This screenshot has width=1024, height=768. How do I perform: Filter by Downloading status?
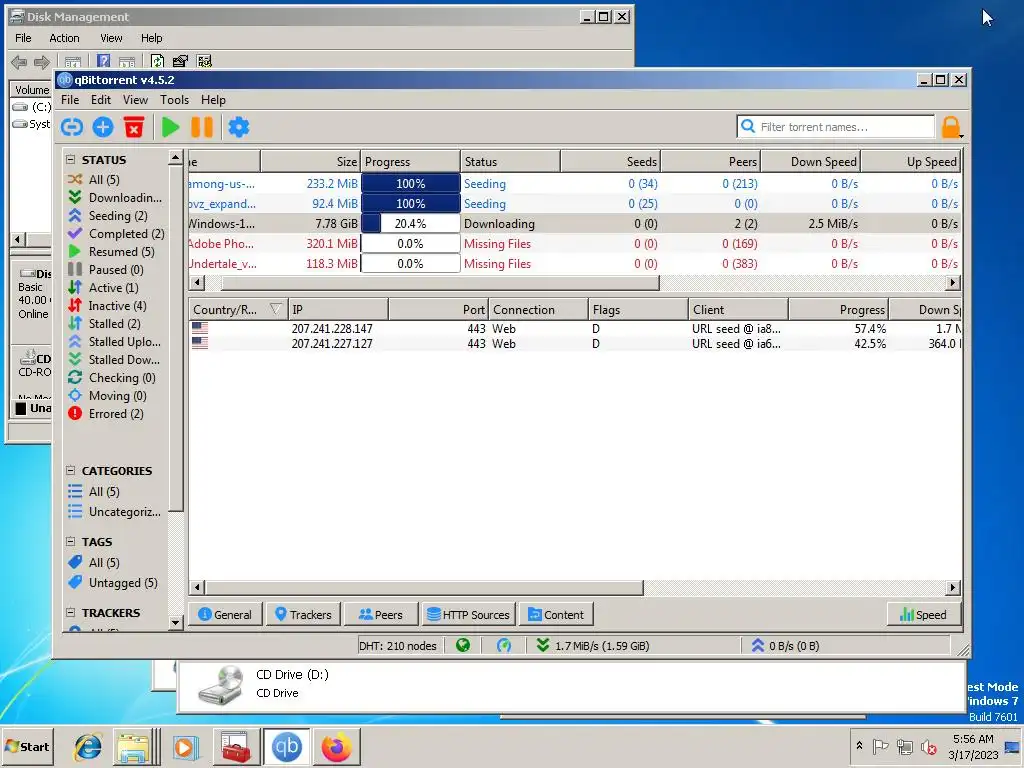[116, 197]
